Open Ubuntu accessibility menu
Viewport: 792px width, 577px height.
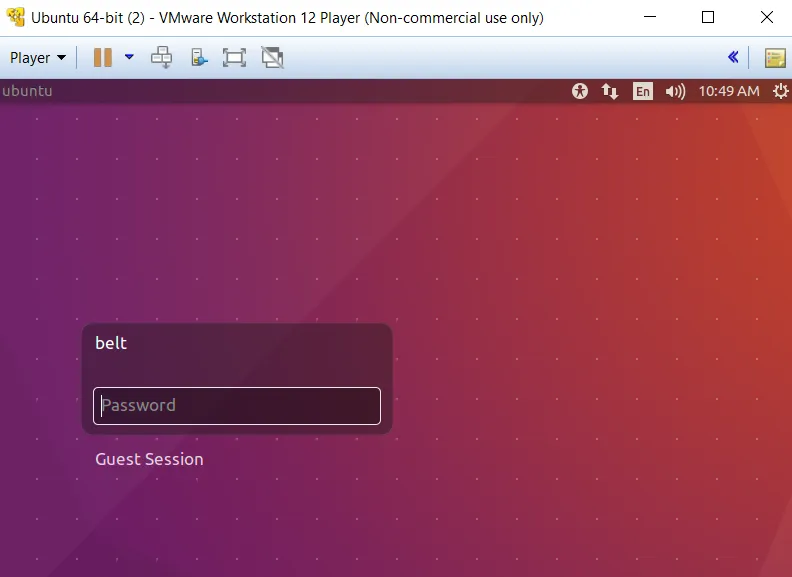[580, 91]
